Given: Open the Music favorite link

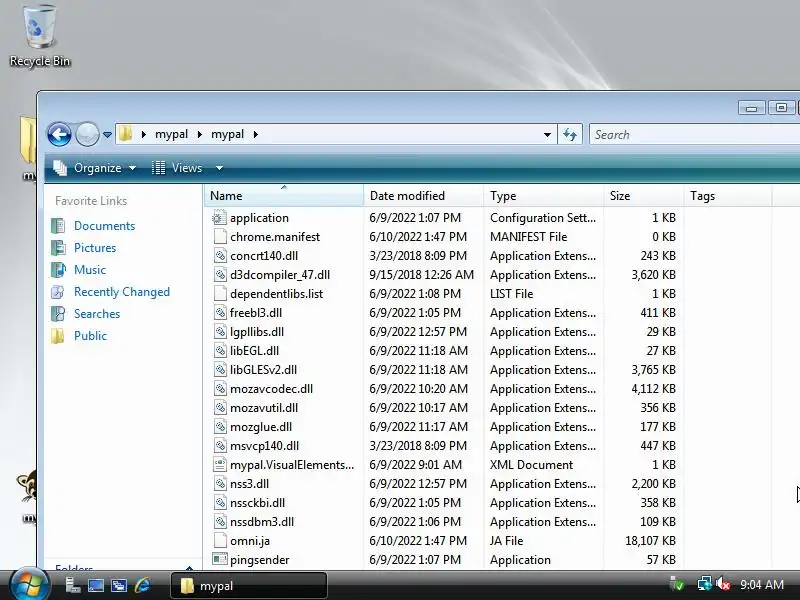Looking at the screenshot, I should coord(90,269).
